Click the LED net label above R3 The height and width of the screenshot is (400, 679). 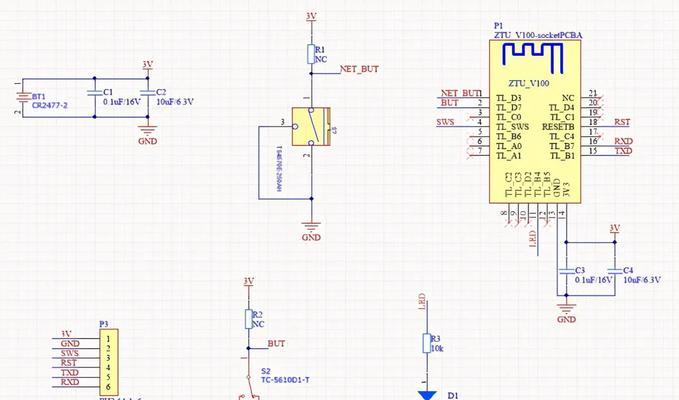(422, 302)
